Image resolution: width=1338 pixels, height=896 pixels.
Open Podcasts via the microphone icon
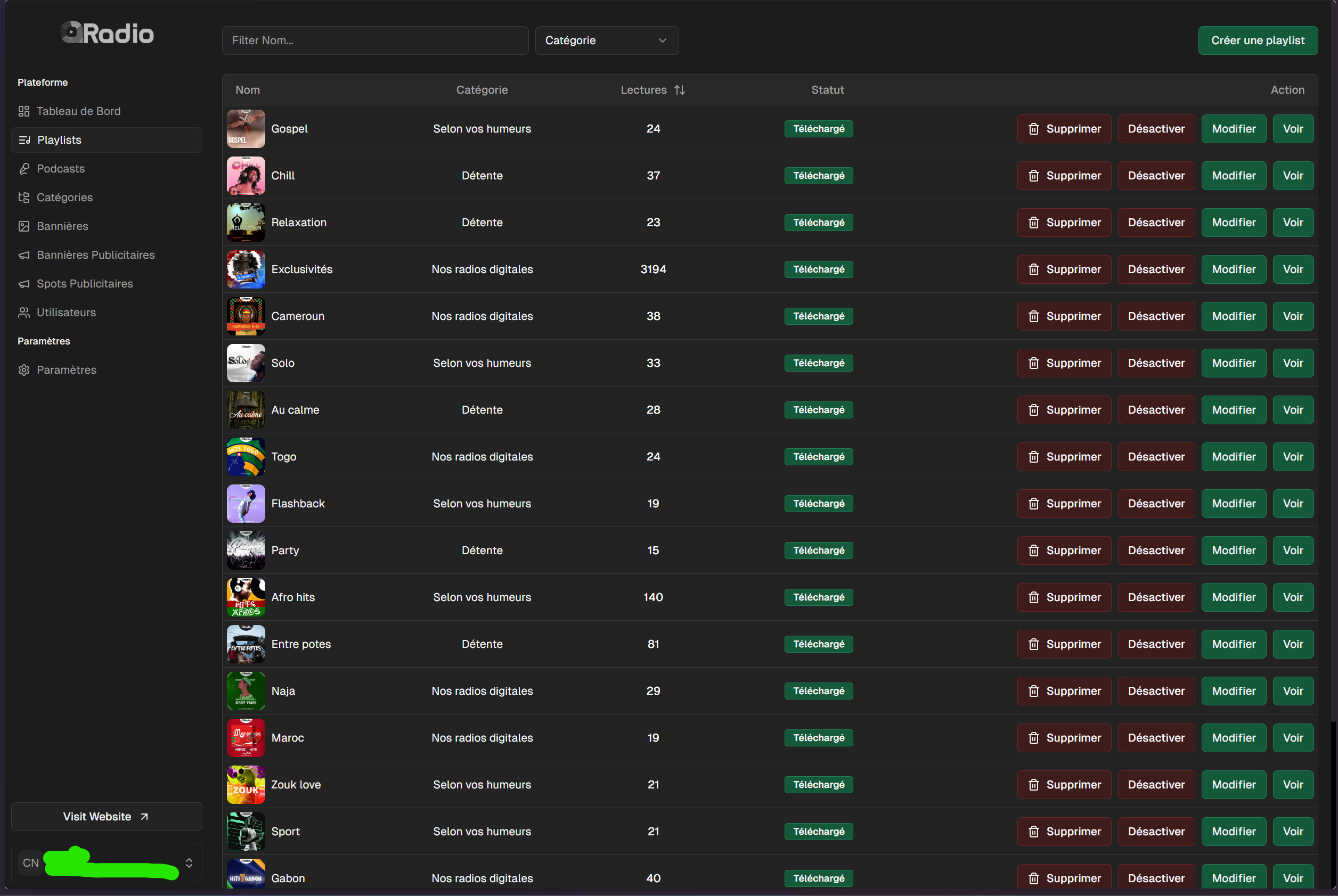click(x=24, y=169)
